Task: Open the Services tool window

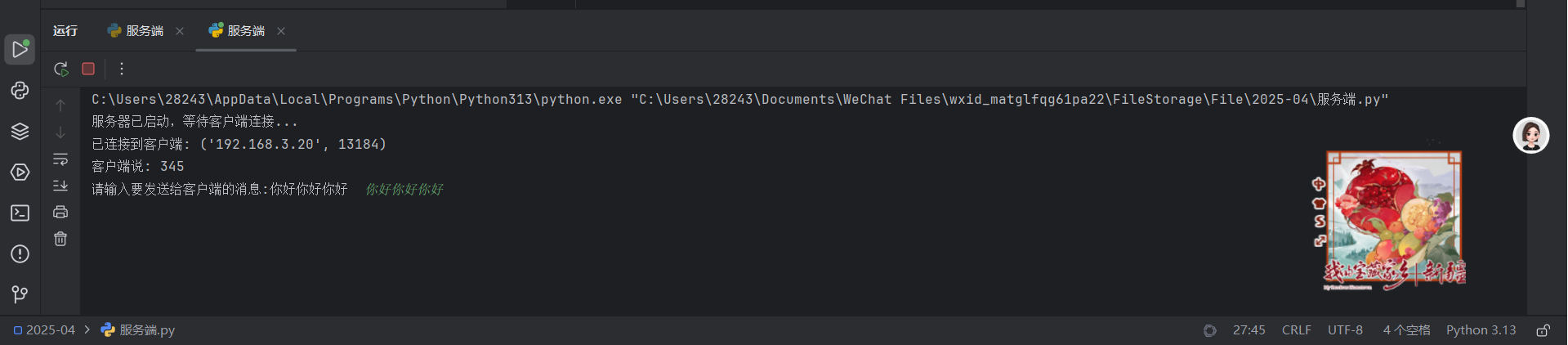Action: coord(20,172)
